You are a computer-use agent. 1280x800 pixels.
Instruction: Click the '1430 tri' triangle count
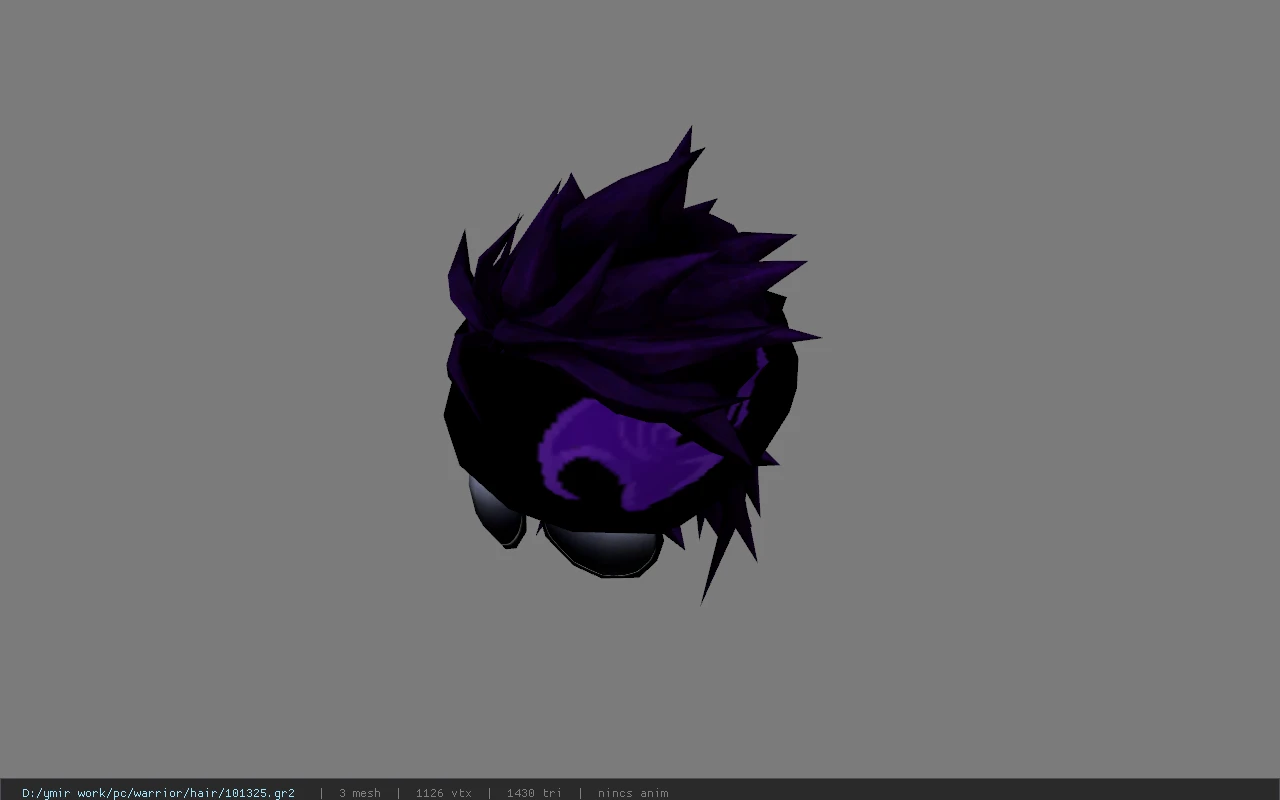point(534,793)
